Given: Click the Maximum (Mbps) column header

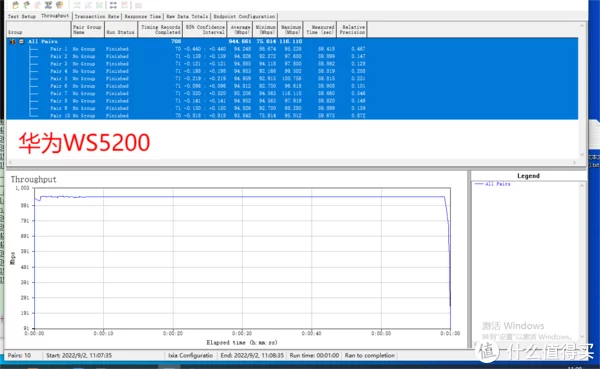Looking at the screenshot, I should tap(290, 29).
